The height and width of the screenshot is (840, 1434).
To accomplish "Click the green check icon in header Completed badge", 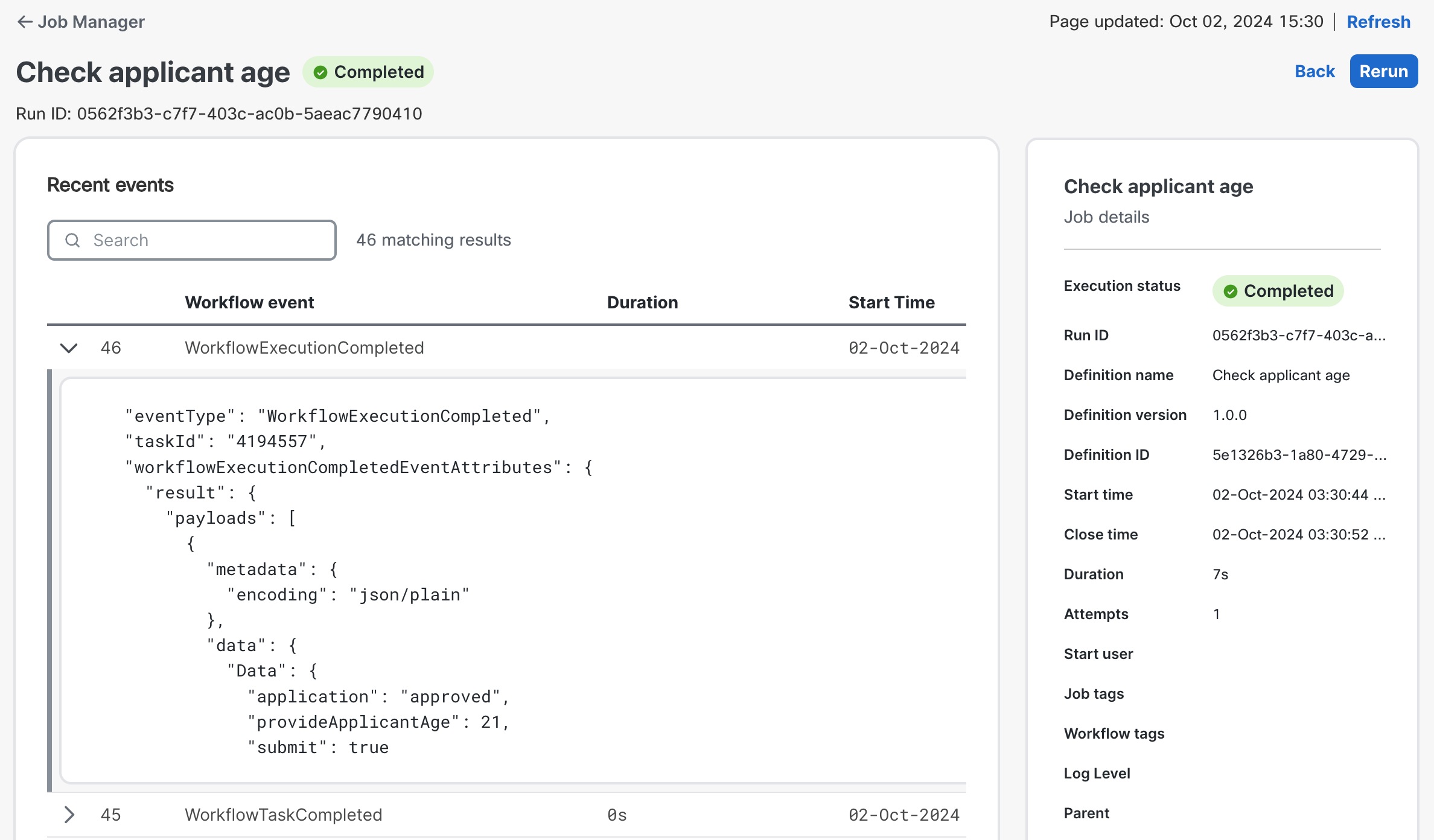I will tap(320, 72).
